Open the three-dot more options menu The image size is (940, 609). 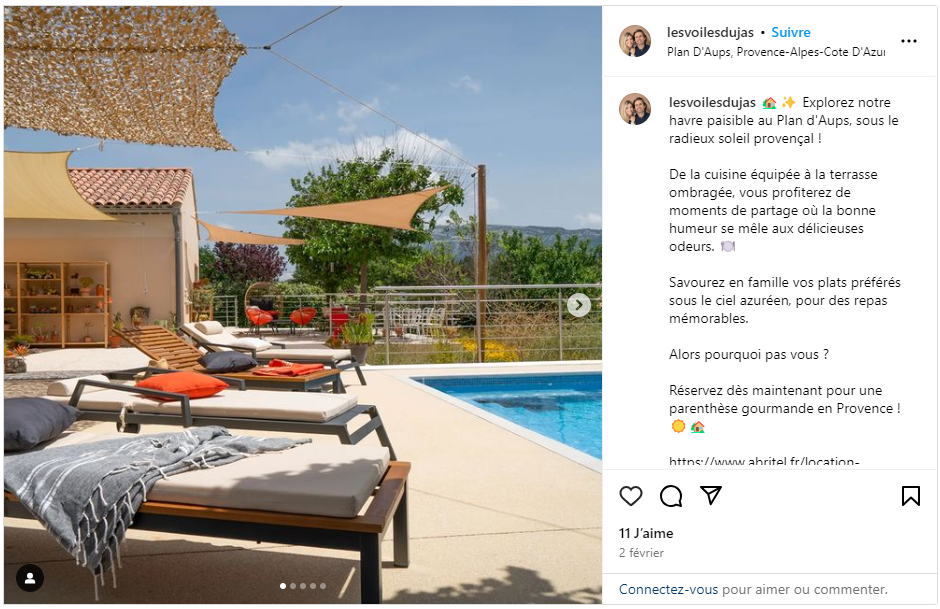tap(909, 41)
